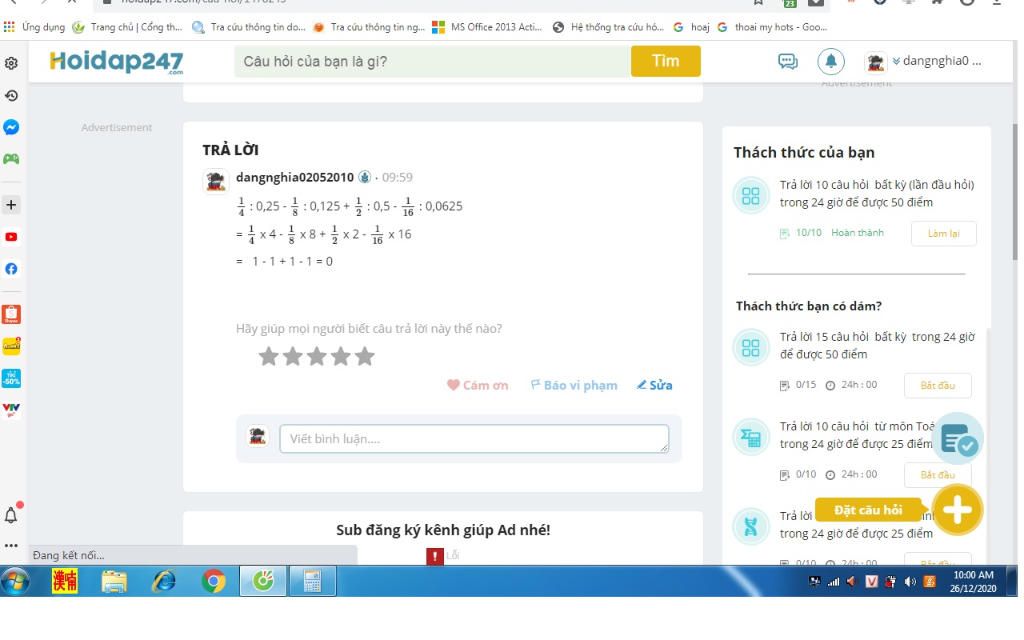
Task: Click Bắt đầu for the 10 Toán questions challenge
Action: tap(938, 475)
